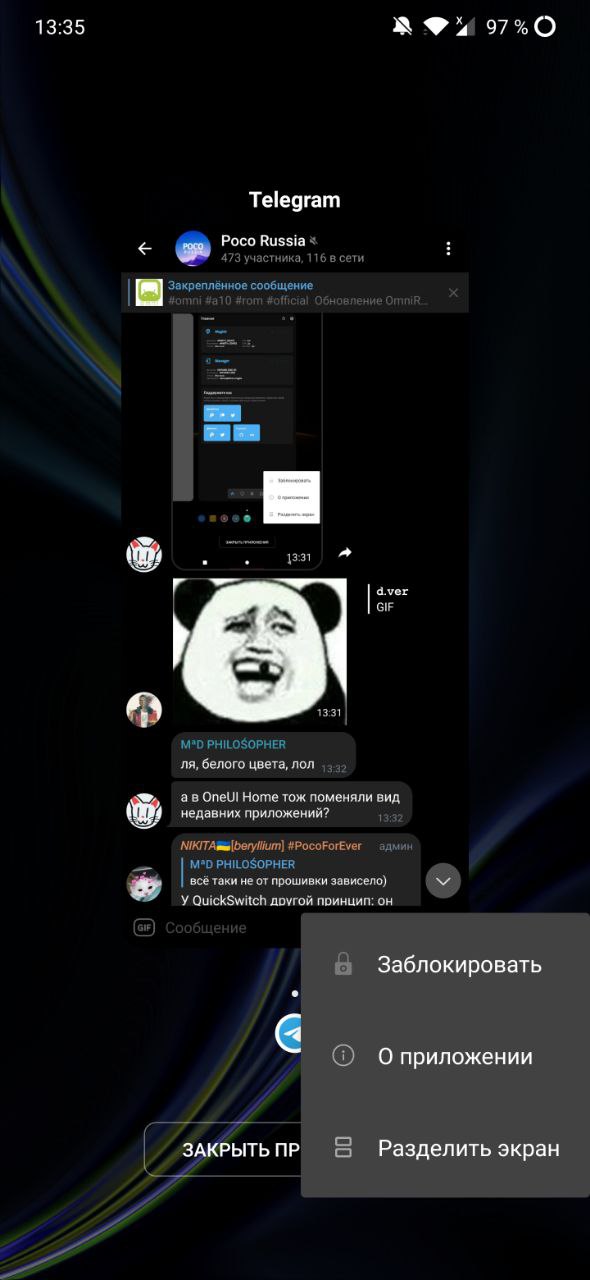Jump to latest with the down-chevron button
Viewport: 590px width, 1280px height.
click(443, 881)
